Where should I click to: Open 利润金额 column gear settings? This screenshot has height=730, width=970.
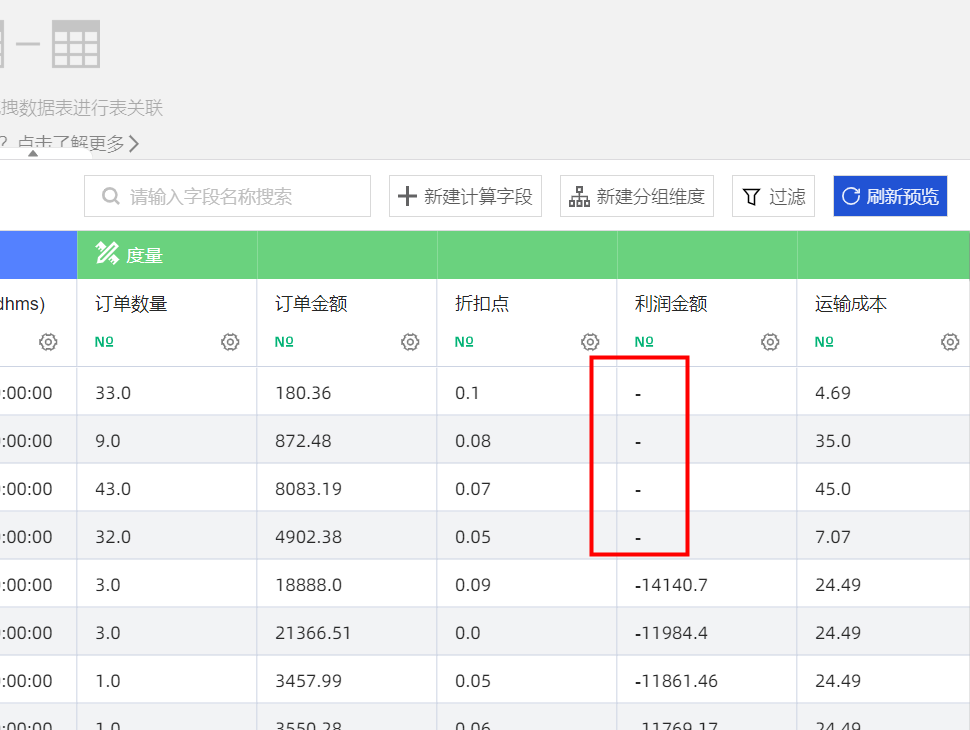pyautogui.click(x=770, y=342)
